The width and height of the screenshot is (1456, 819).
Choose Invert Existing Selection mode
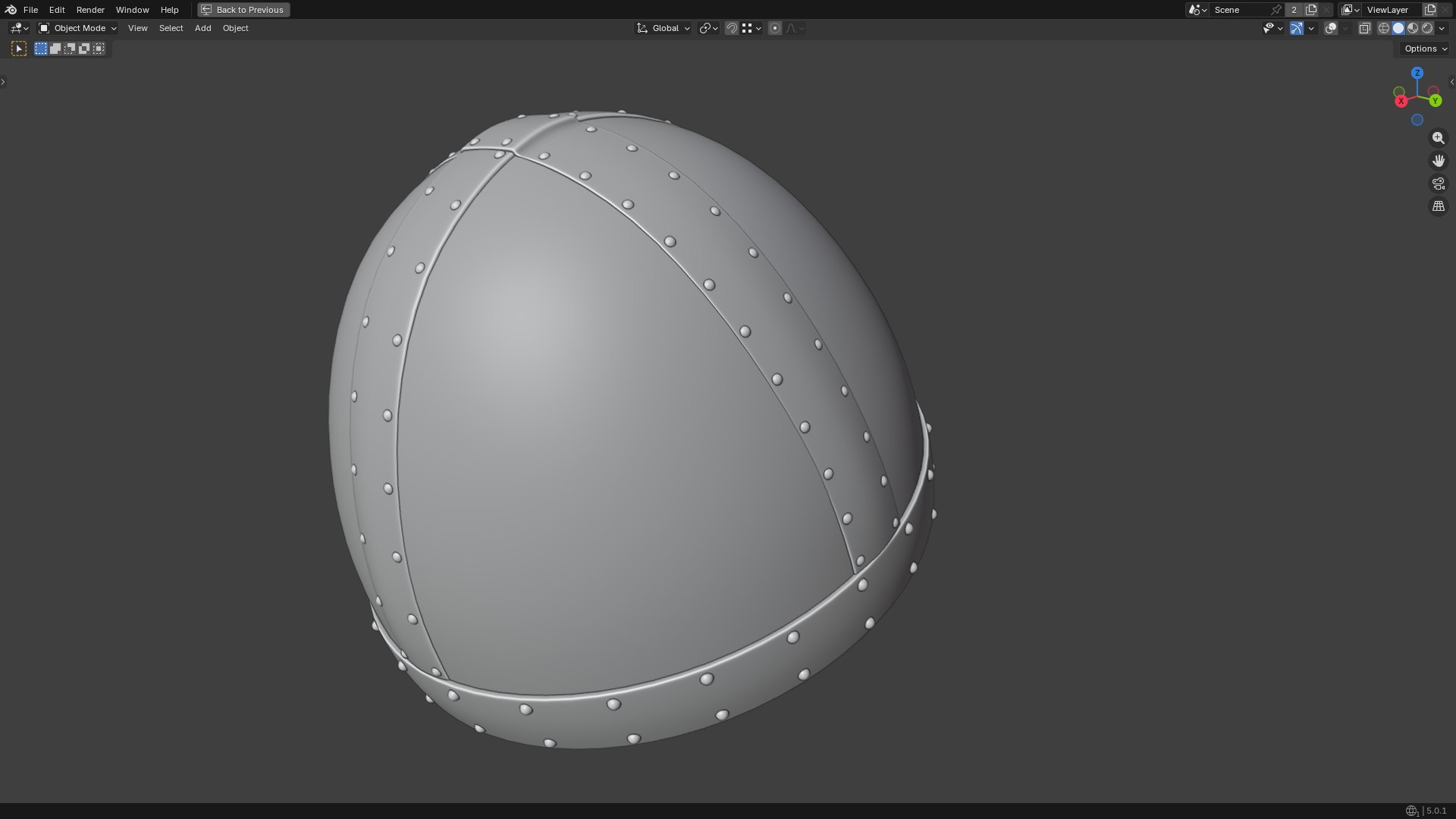tap(84, 49)
